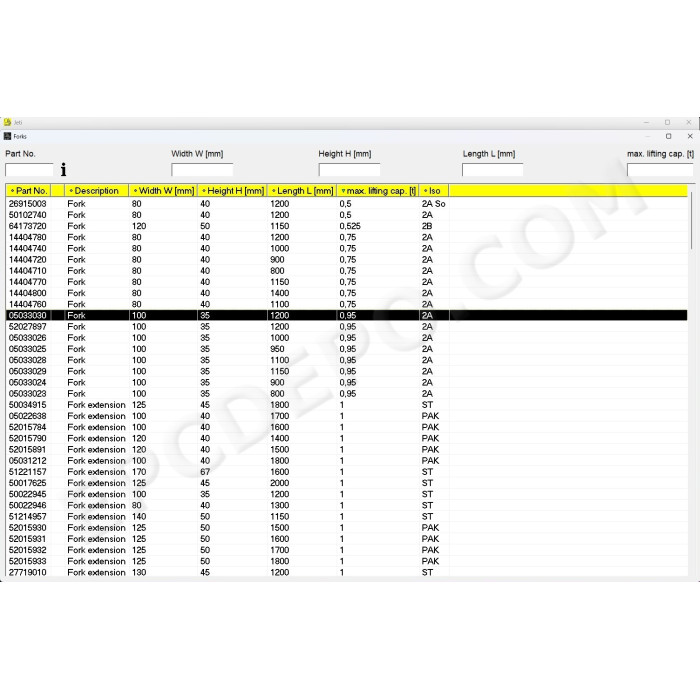Select fork extension 50017625

pyautogui.click(x=28, y=483)
